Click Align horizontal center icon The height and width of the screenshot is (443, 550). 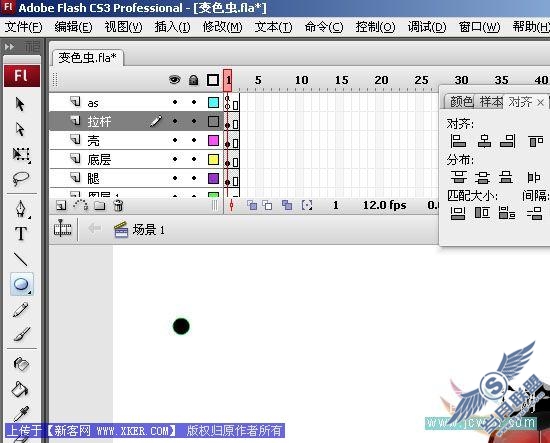click(x=484, y=141)
